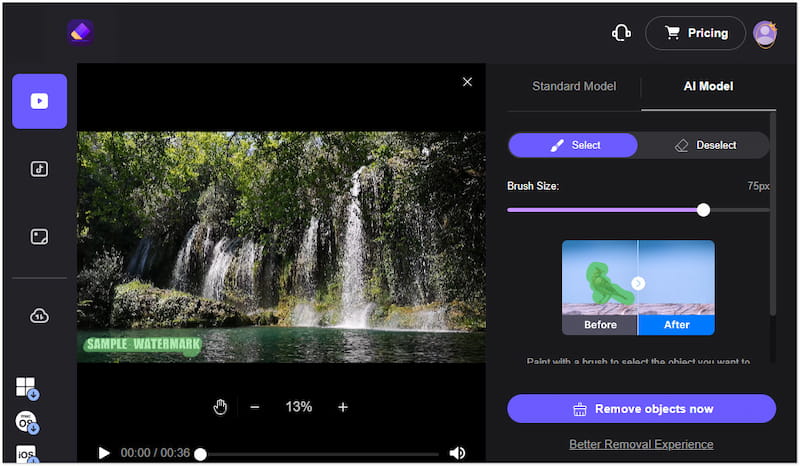Image resolution: width=800 pixels, height=466 pixels.
Task: Click the Before/After comparison arrow
Action: pos(638,283)
